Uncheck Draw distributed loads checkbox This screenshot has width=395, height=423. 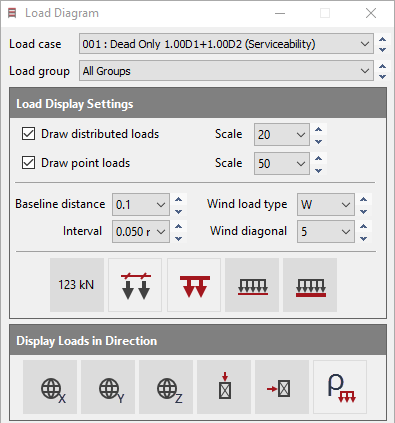(x=28, y=134)
